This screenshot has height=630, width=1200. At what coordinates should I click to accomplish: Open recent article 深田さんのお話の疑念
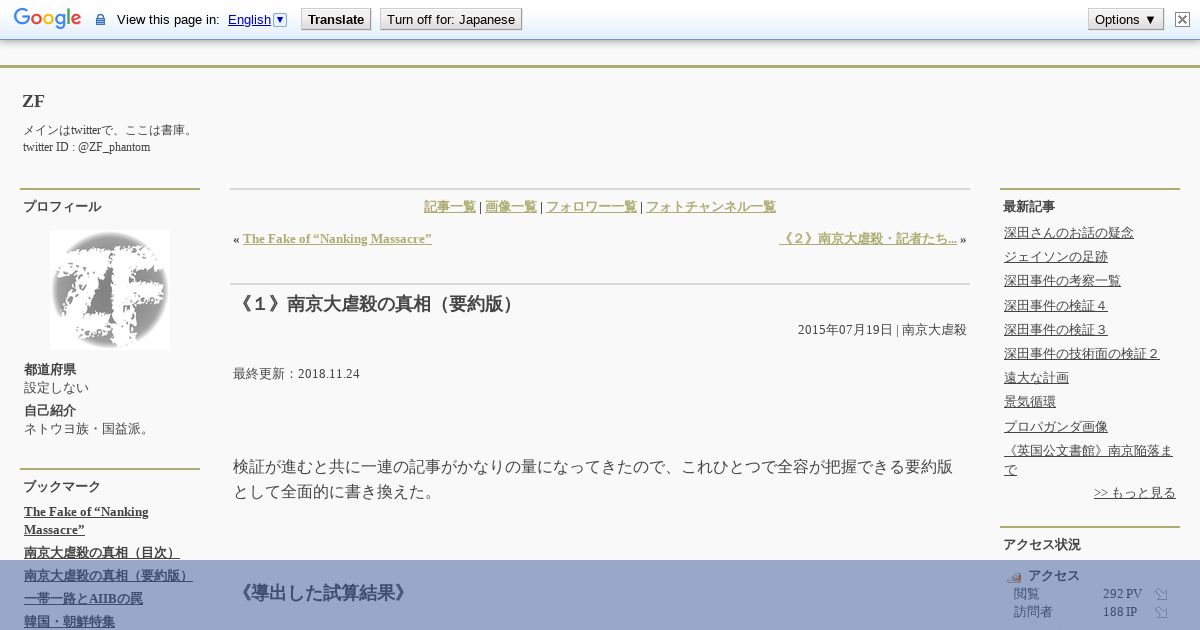tap(1069, 233)
